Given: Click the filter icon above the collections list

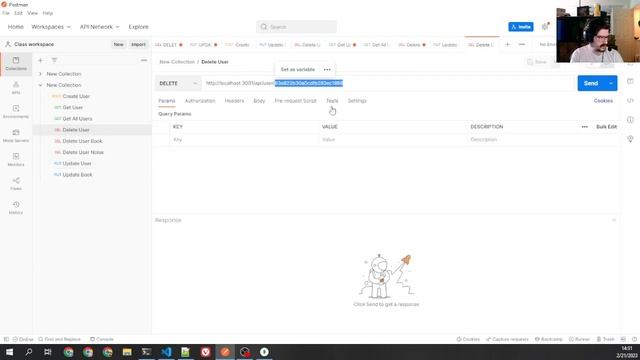Looking at the screenshot, I should point(54,60).
